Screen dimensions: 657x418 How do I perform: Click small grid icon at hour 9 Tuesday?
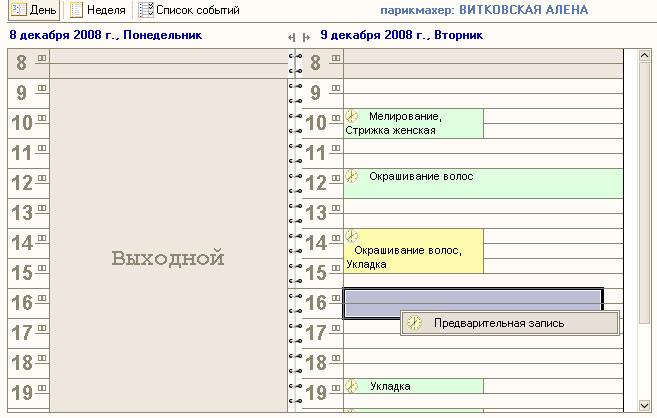pos(336,88)
